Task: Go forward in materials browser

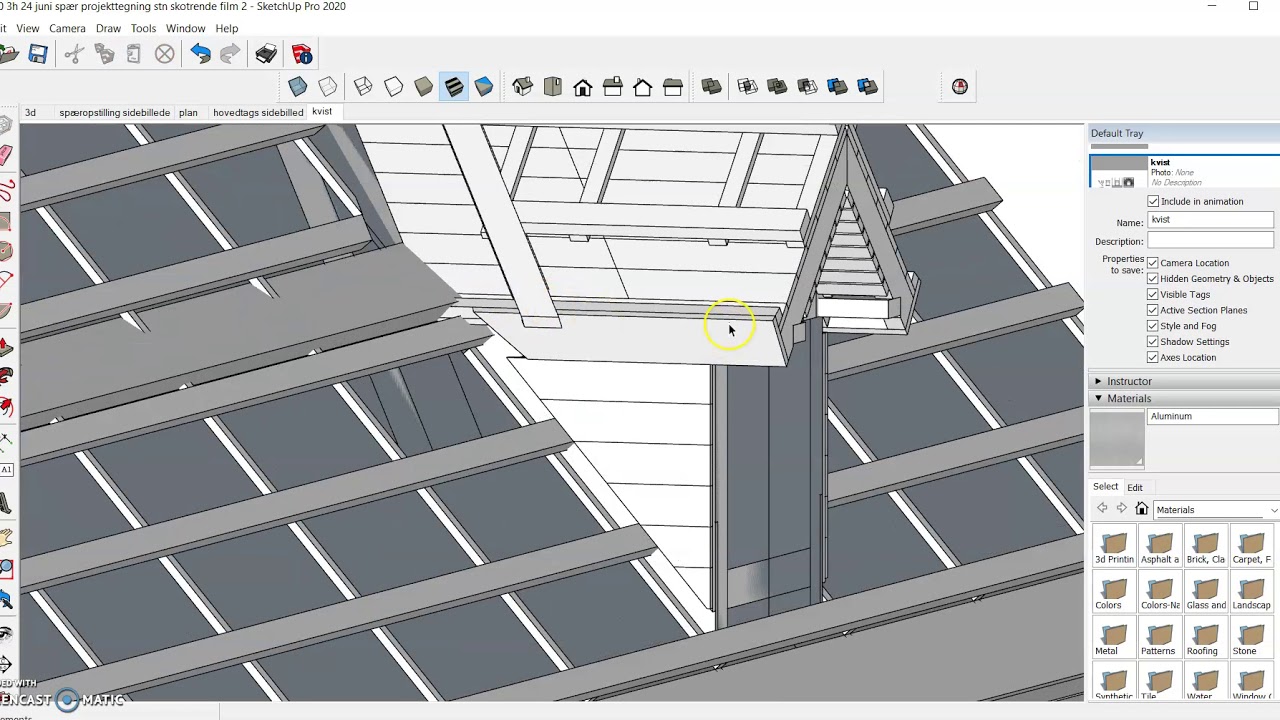Action: tap(1121, 509)
